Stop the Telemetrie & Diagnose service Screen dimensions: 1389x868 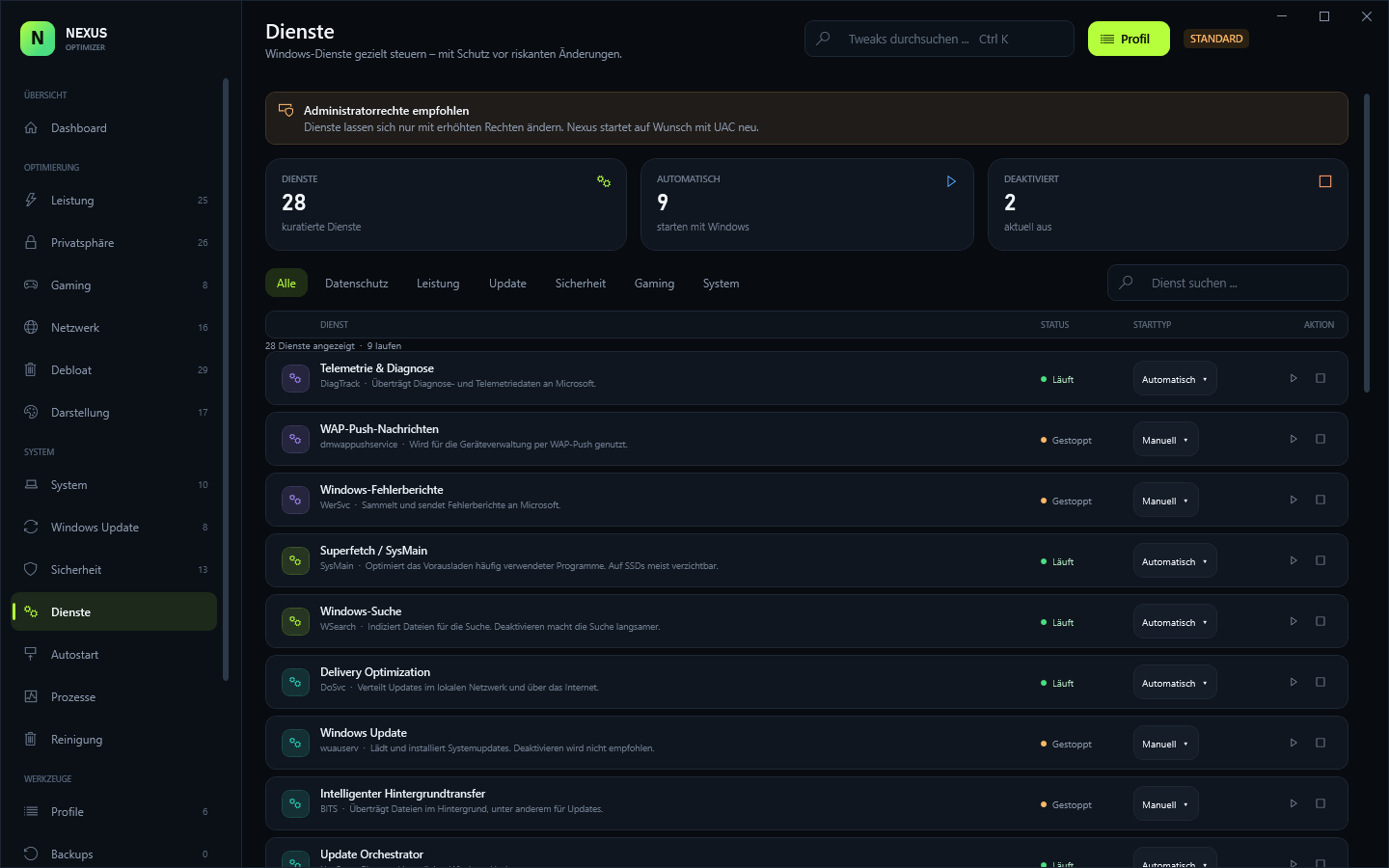coord(1321,378)
